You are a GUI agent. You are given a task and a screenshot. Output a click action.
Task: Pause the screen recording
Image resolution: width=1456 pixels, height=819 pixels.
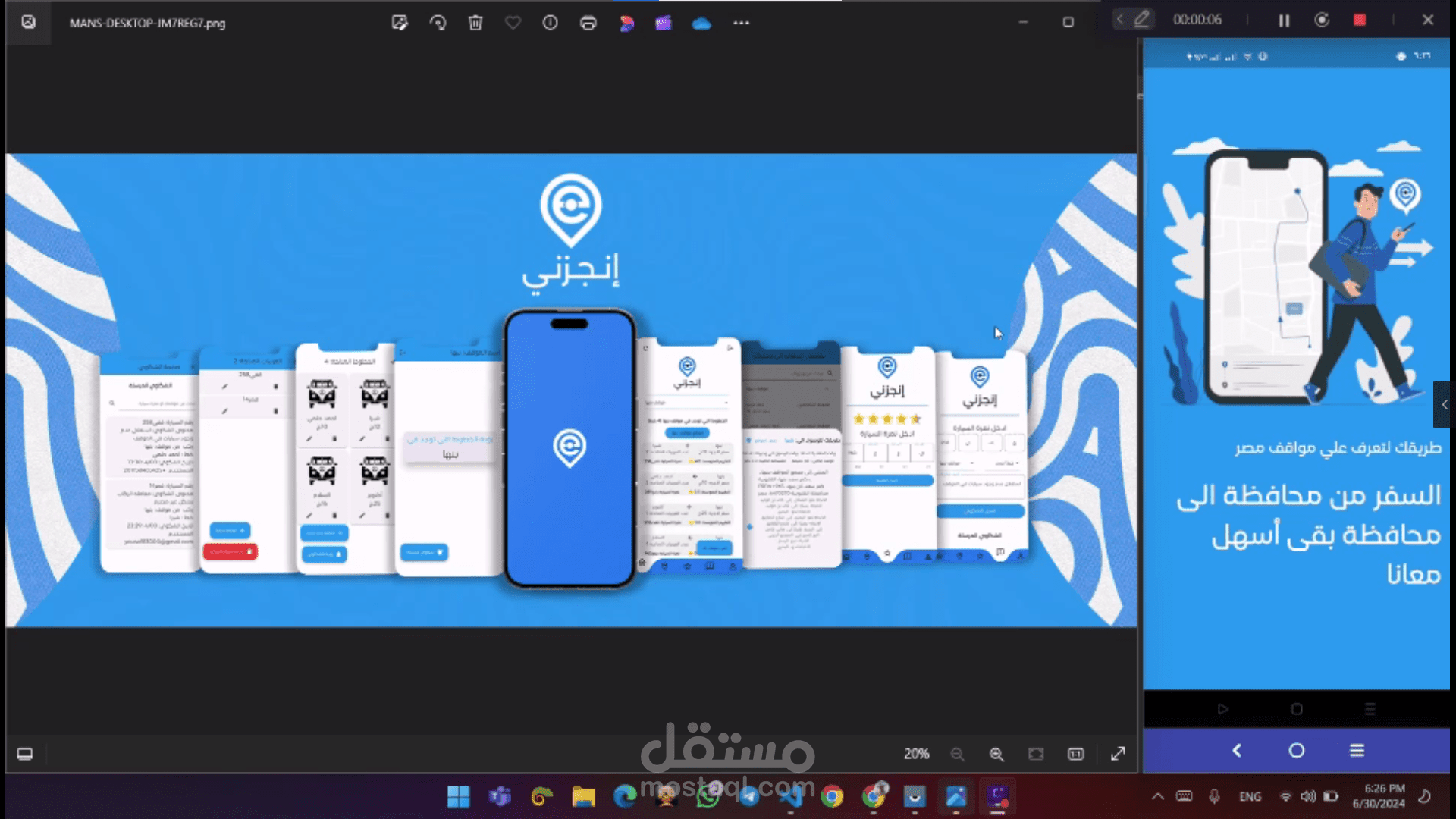click(x=1284, y=20)
